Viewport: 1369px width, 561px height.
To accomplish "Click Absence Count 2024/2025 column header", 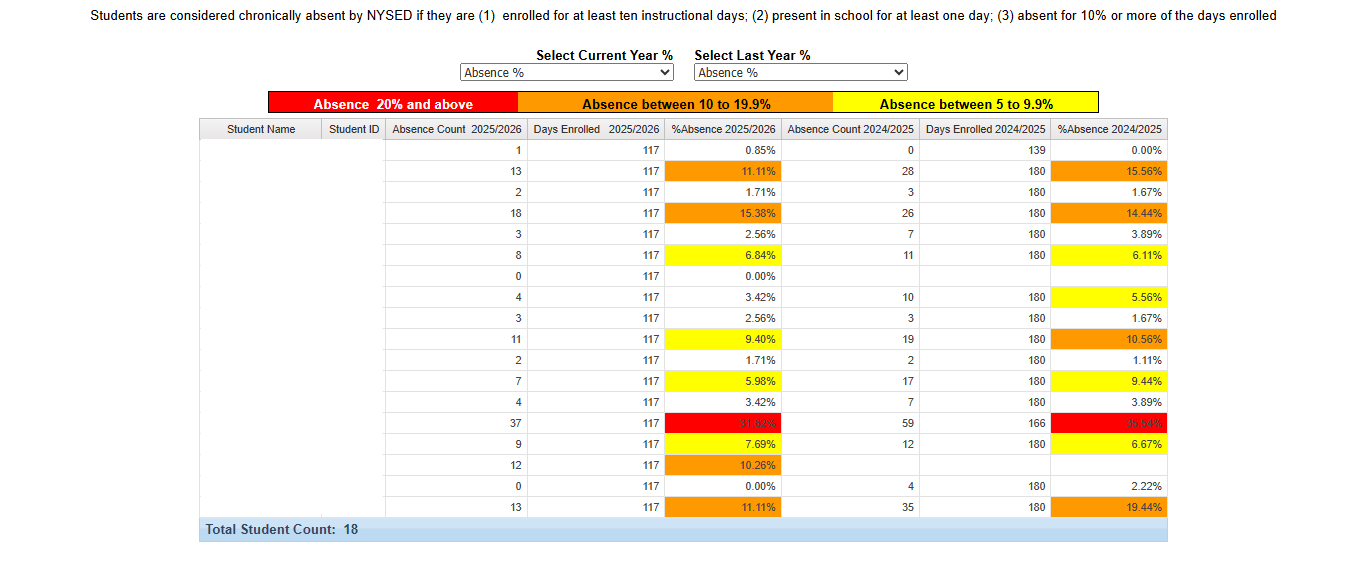I will point(850,129).
